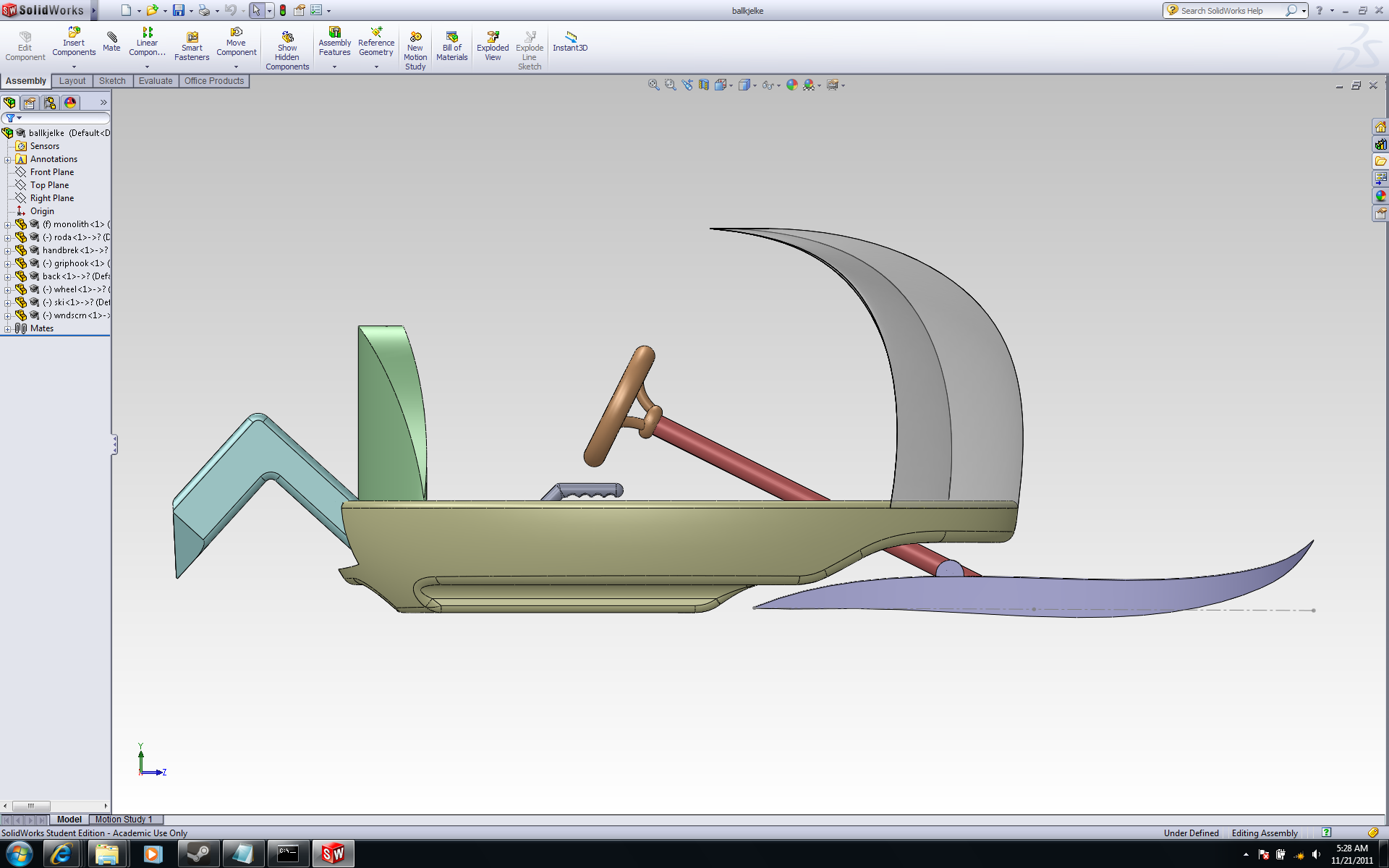Open Steam from the taskbar
This screenshot has width=1389, height=868.
pyautogui.click(x=197, y=854)
